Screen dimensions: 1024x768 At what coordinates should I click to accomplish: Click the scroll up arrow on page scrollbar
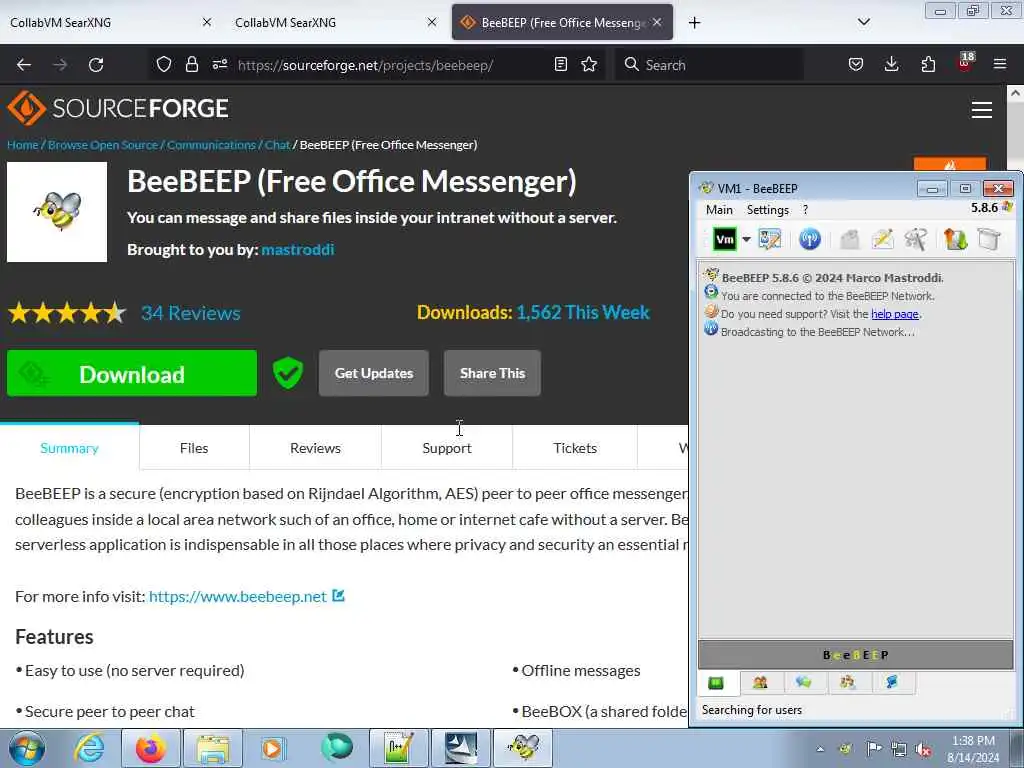pos(1015,93)
